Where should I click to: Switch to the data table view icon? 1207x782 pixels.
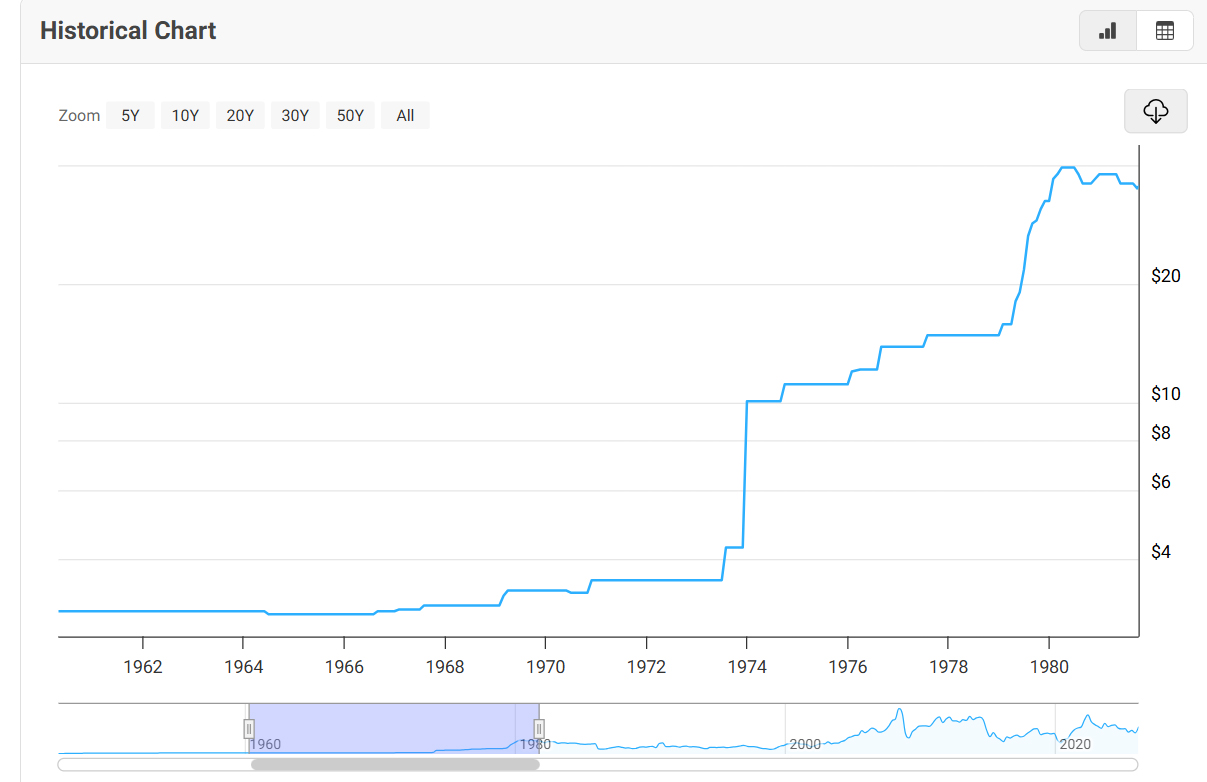(x=1164, y=31)
